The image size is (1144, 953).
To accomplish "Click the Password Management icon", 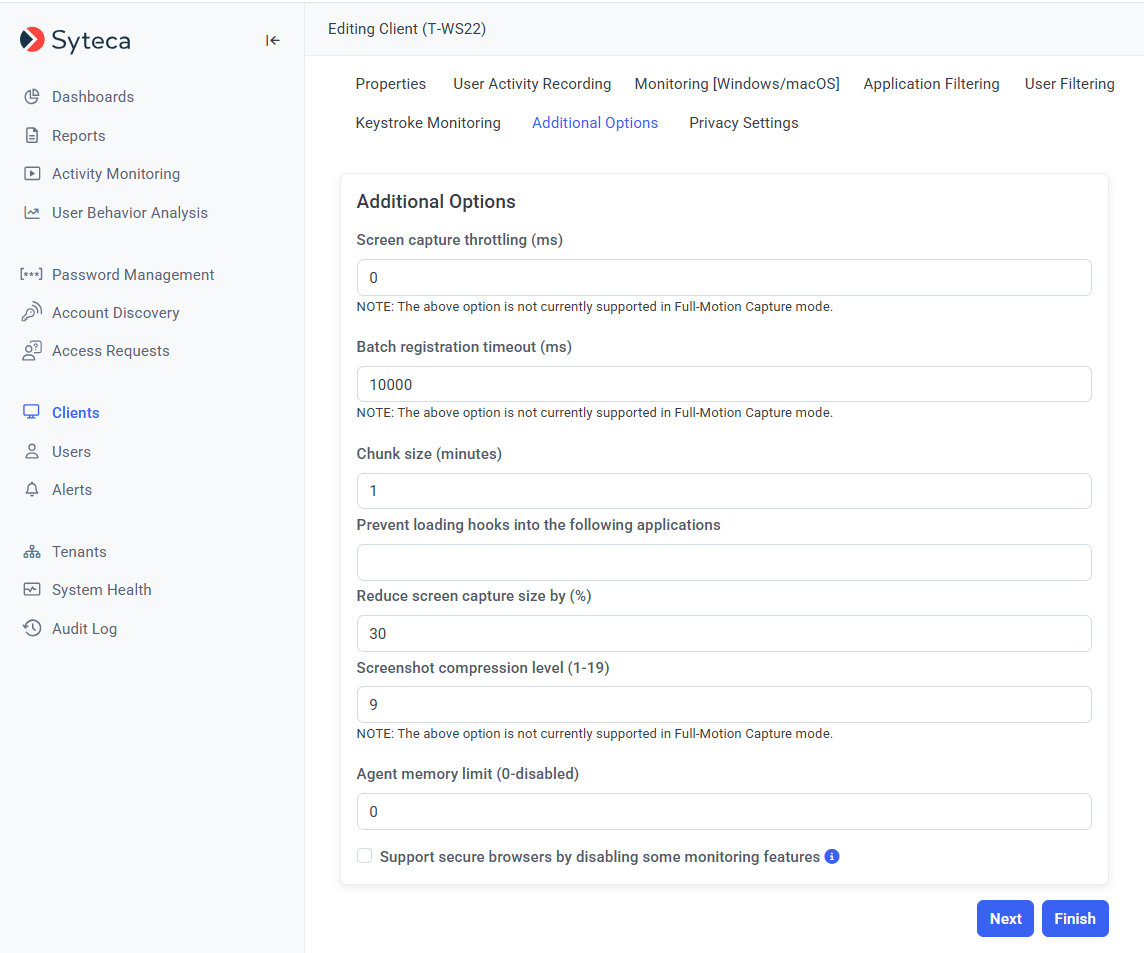I will 32,275.
